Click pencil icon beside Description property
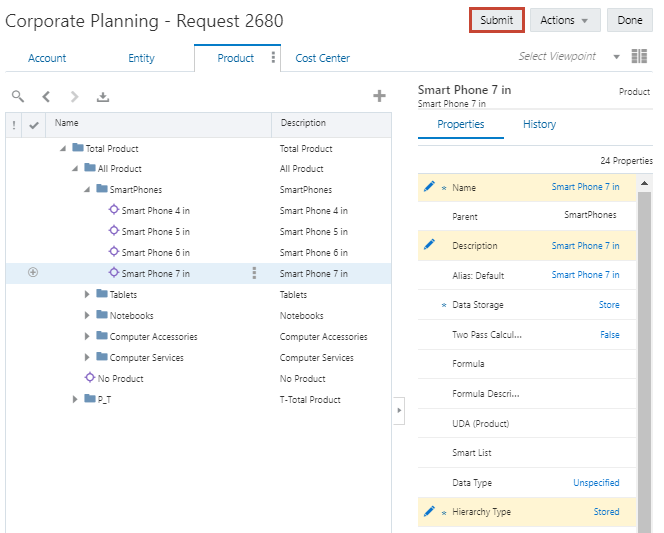 point(429,244)
